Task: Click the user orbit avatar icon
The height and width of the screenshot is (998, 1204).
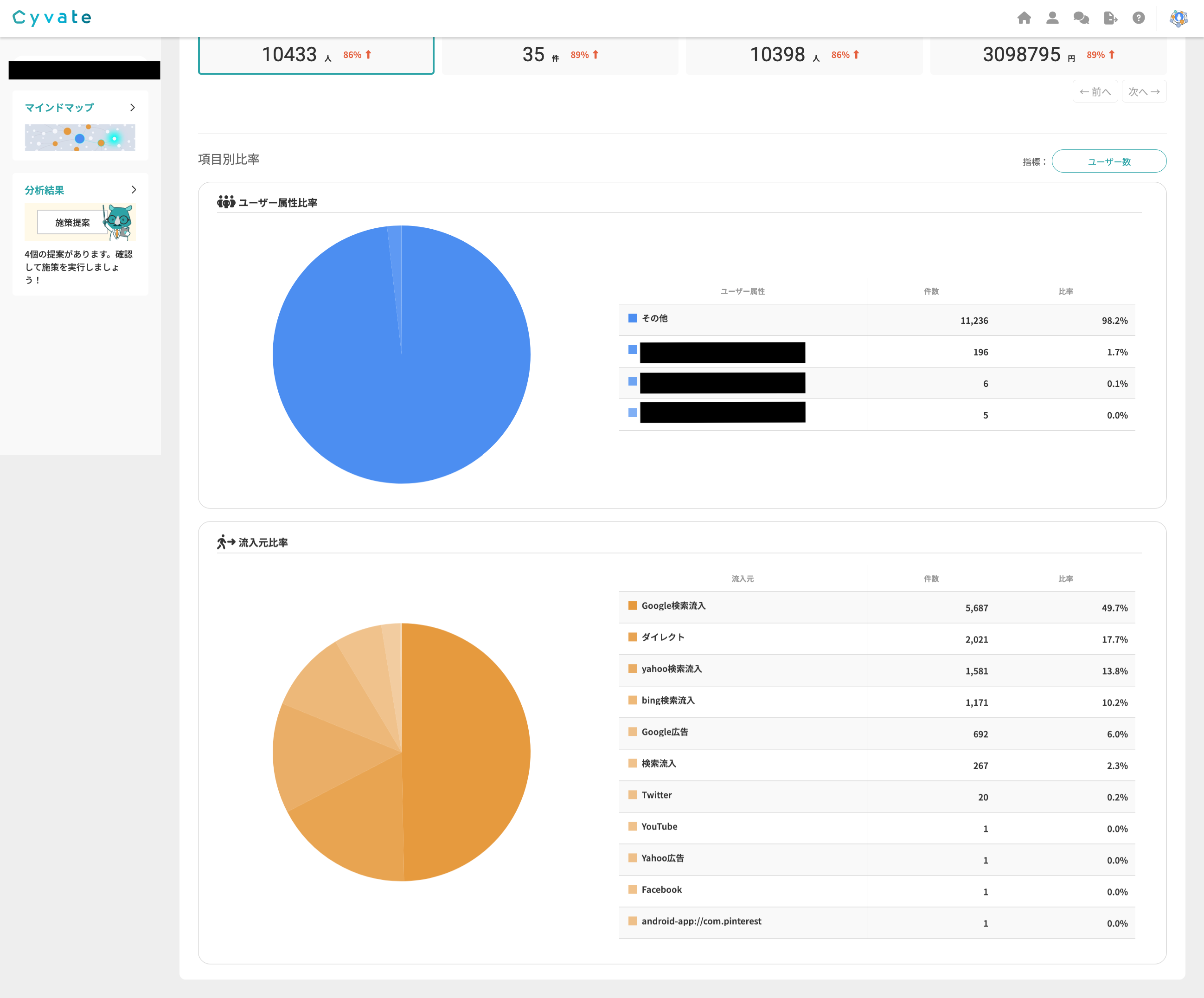Action: [x=1179, y=19]
